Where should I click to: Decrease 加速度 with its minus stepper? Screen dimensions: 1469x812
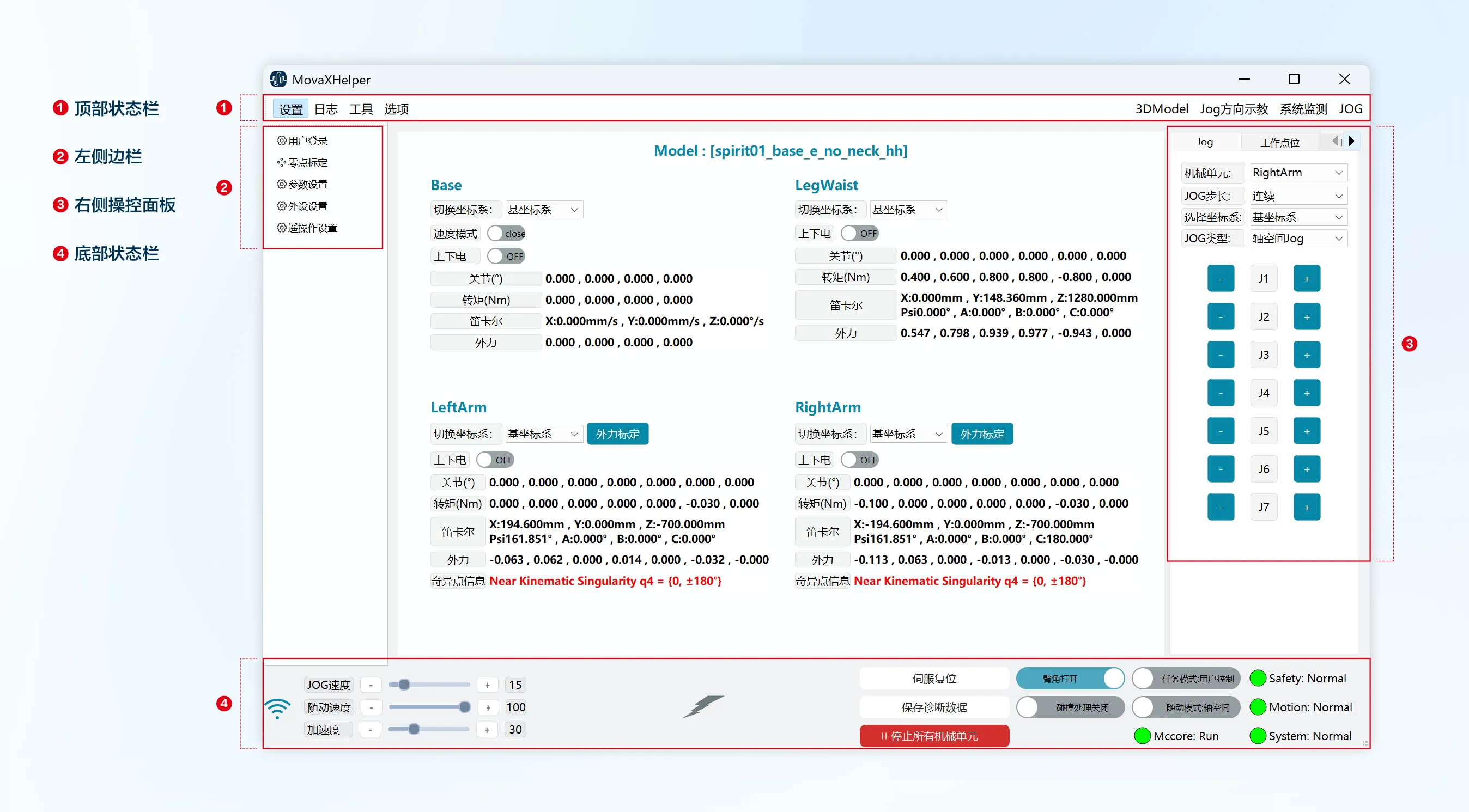(371, 730)
